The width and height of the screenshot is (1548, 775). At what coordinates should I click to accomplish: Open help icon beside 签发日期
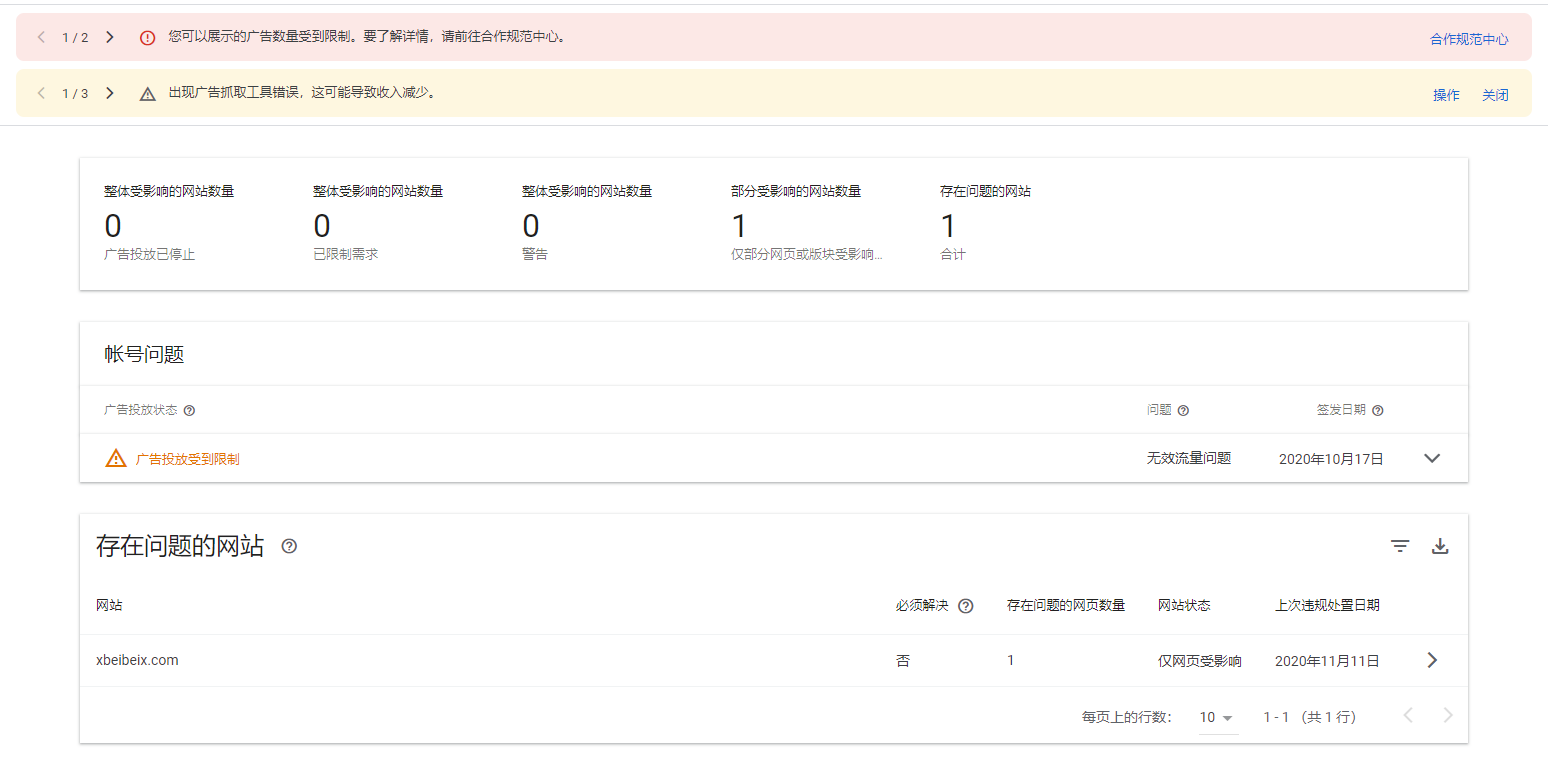1377,410
